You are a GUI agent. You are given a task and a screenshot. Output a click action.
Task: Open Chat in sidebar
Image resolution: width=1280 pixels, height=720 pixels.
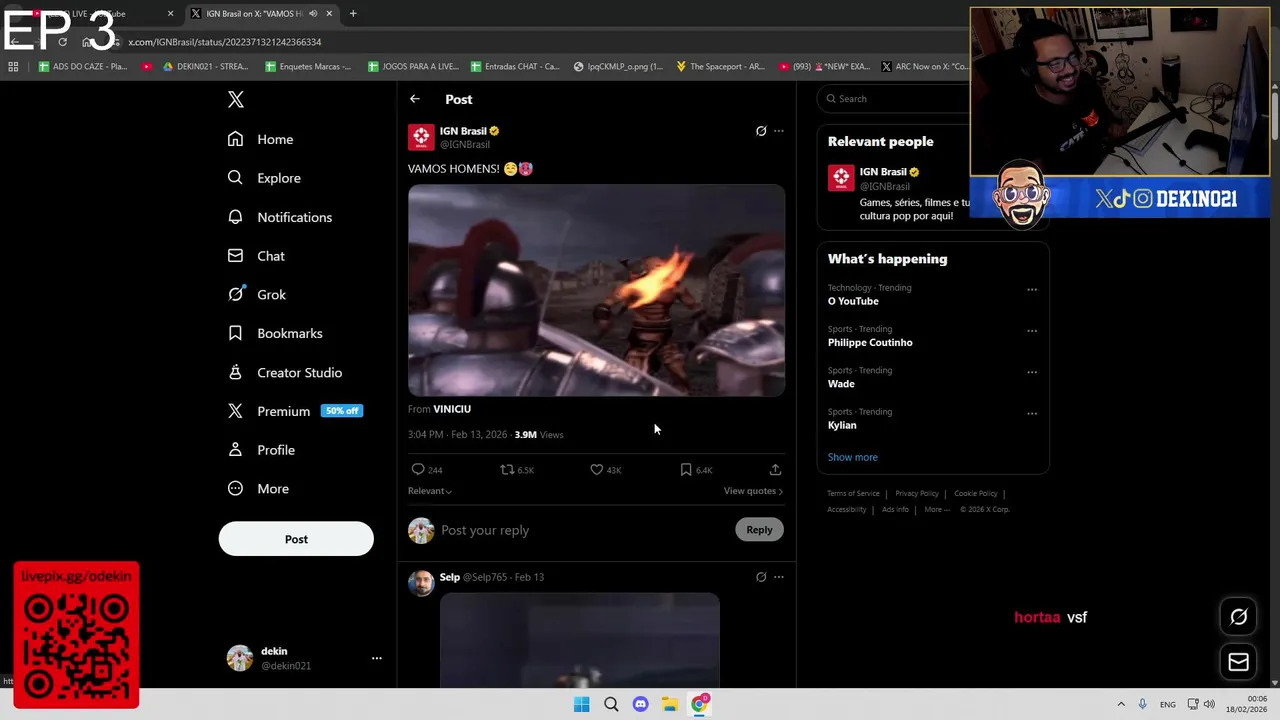[x=256, y=256]
